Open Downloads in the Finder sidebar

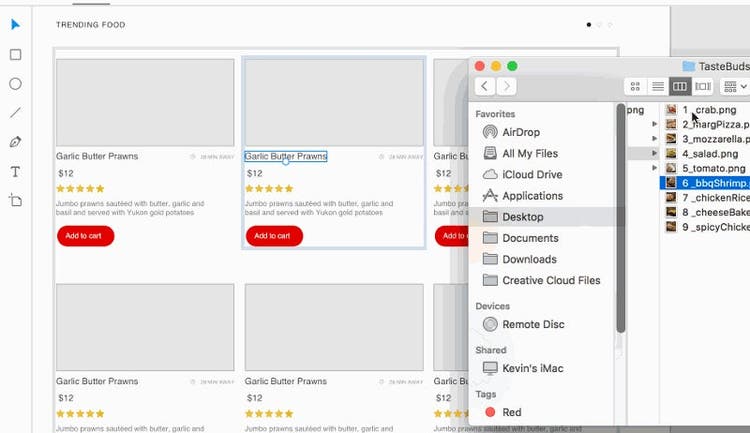point(529,259)
